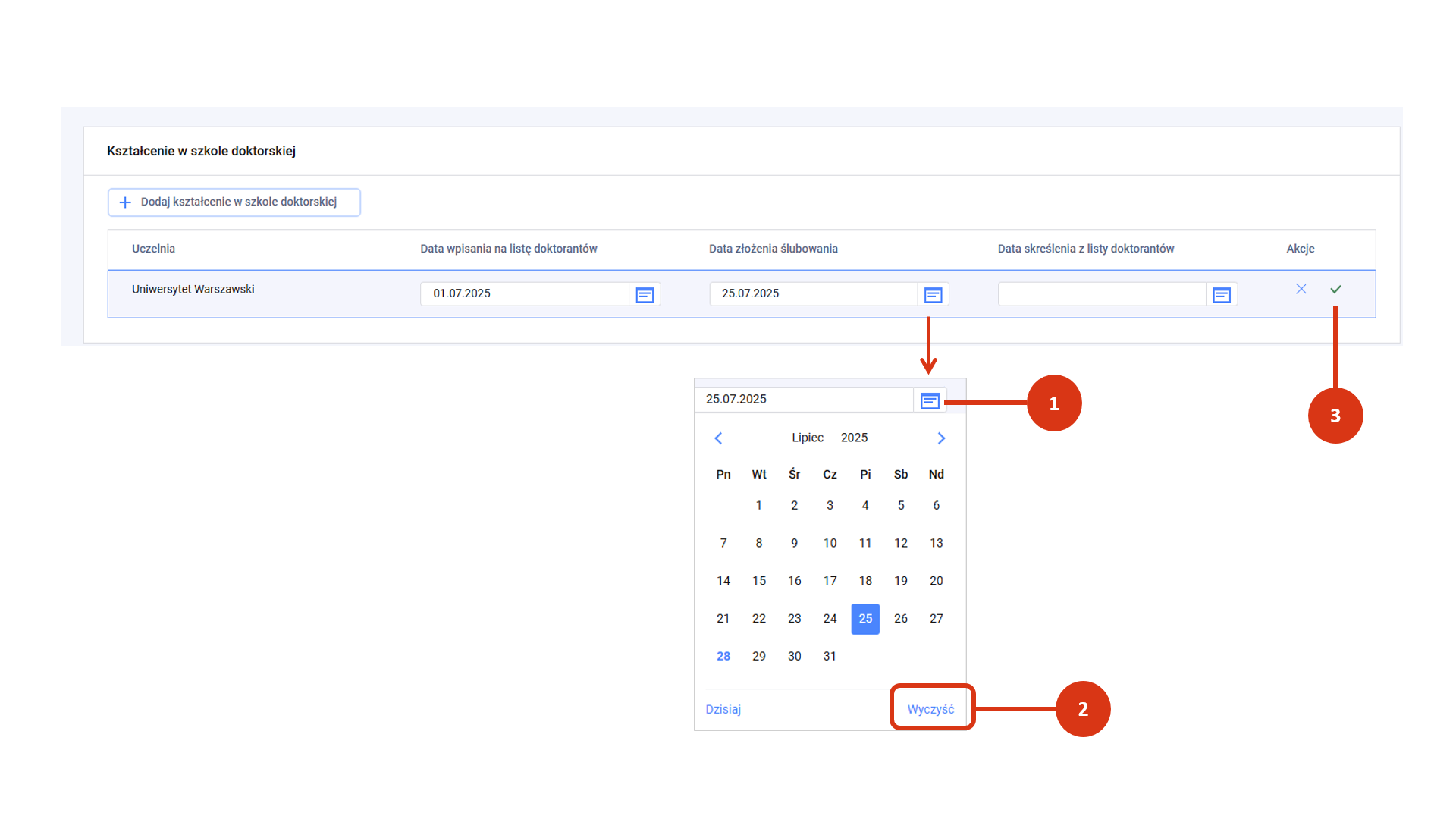Select day 31 in calendar
Screen dimensions: 1456x819
pyautogui.click(x=830, y=657)
